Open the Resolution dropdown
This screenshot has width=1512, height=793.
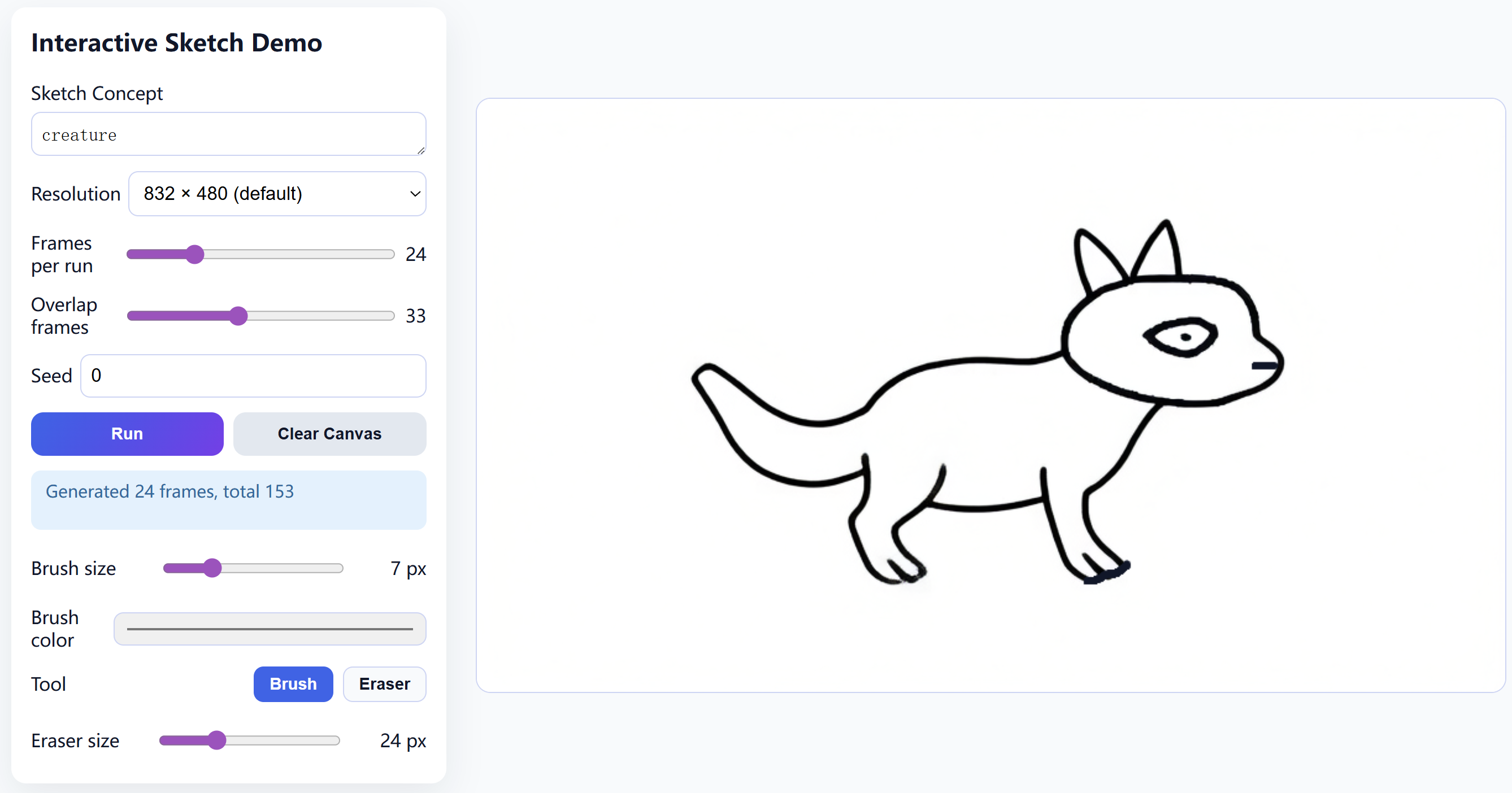(x=277, y=194)
